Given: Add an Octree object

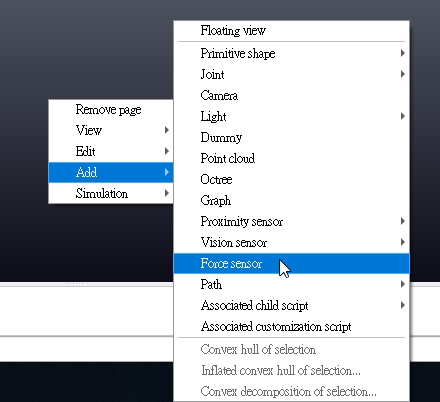Looking at the screenshot, I should click(x=291, y=179).
